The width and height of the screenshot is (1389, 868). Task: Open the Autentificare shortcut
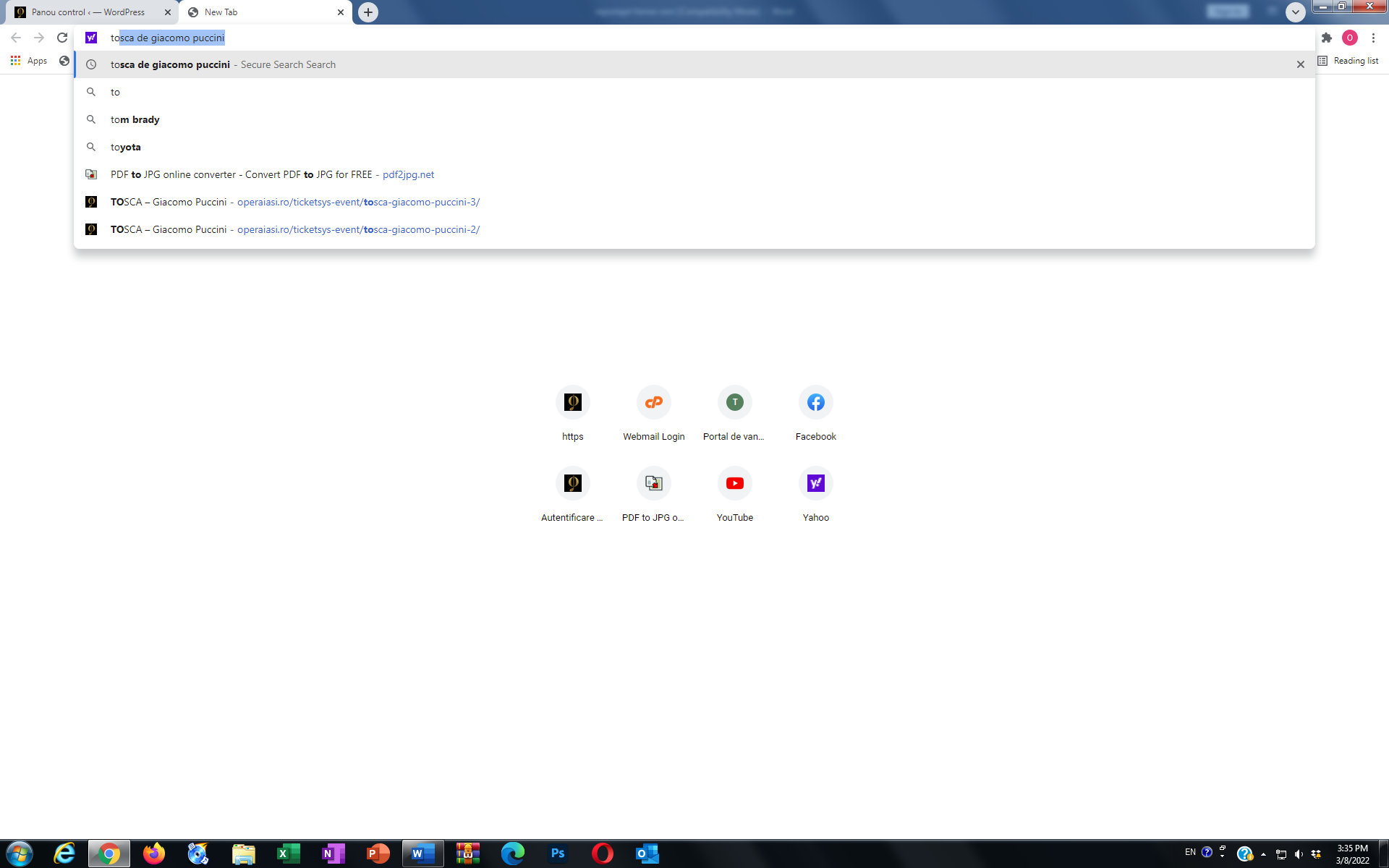click(573, 495)
